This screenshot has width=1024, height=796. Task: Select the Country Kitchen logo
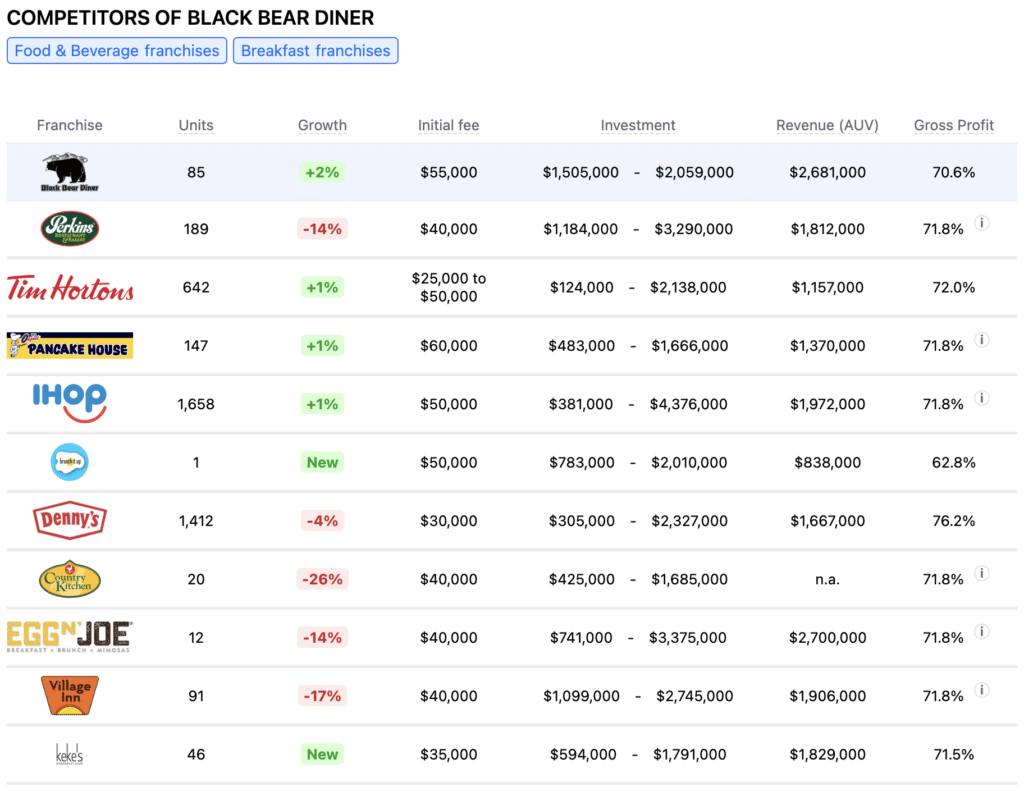pos(69,579)
